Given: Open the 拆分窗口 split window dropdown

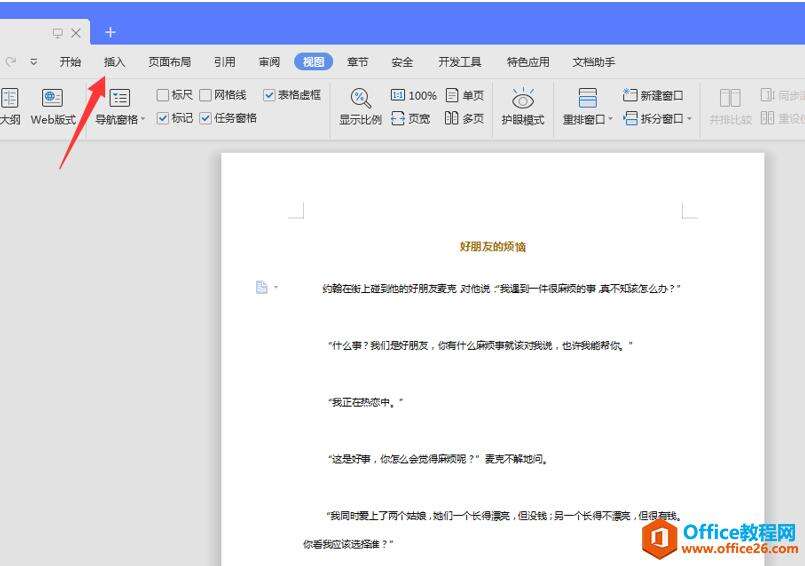Looking at the screenshot, I should coord(690,120).
